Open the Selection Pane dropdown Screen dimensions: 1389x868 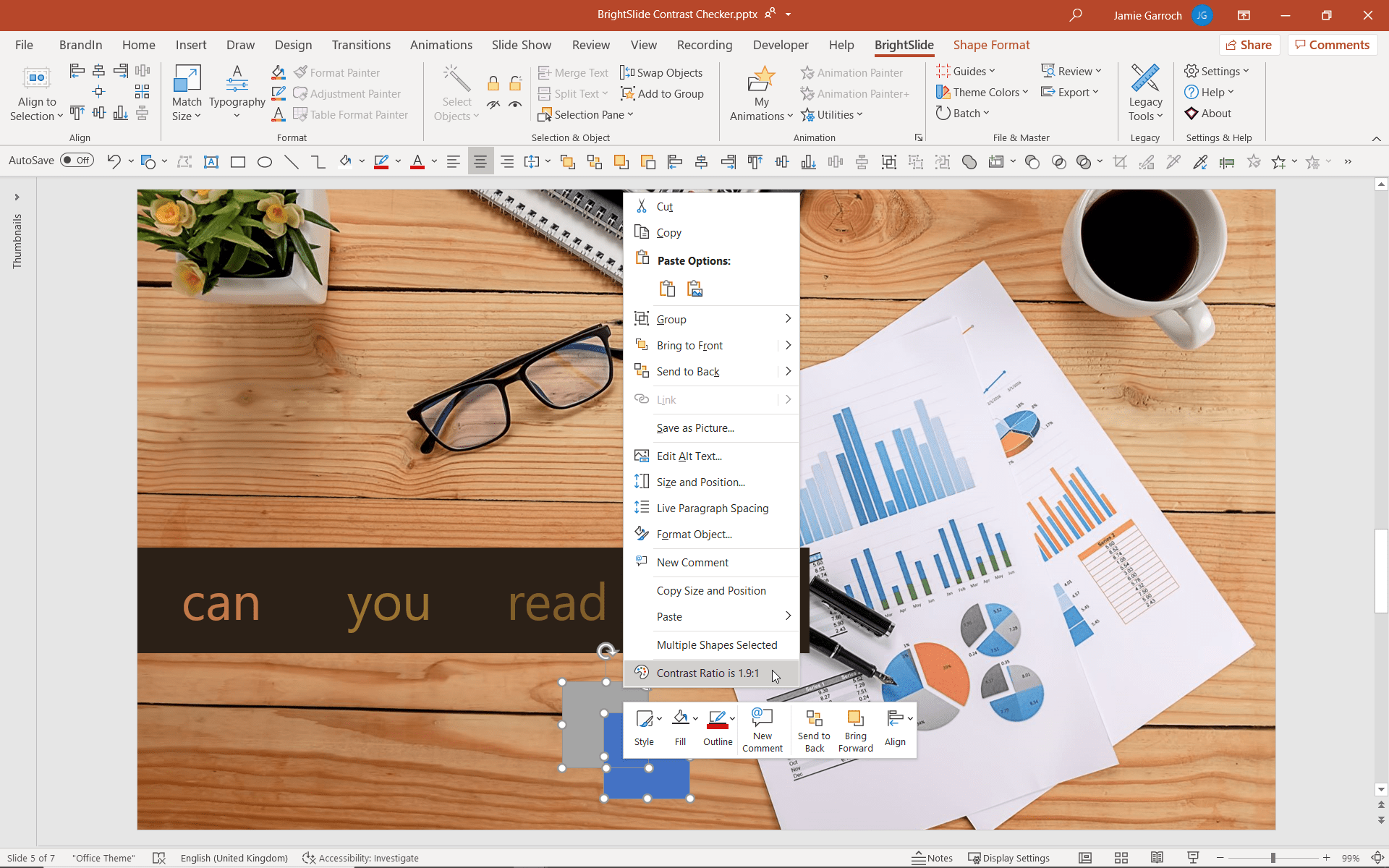point(586,114)
